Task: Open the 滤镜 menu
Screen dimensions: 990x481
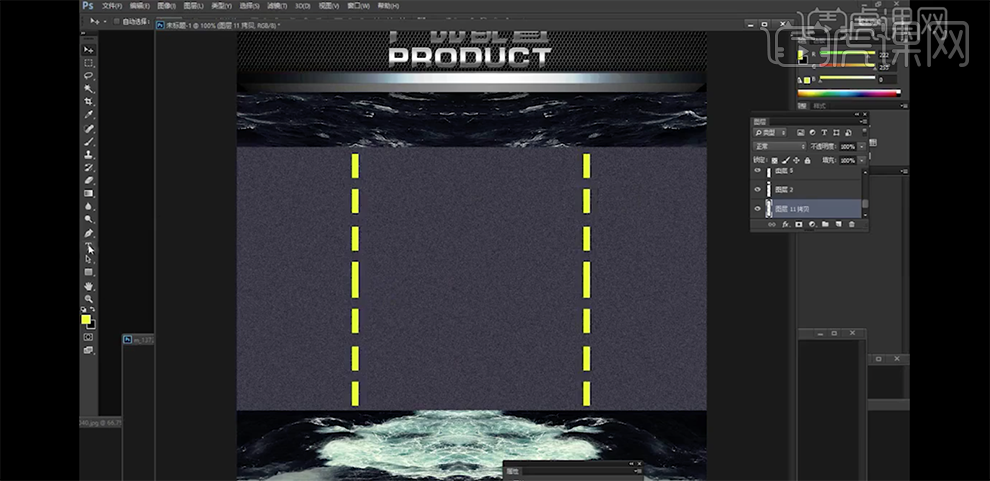Action: tap(276, 6)
